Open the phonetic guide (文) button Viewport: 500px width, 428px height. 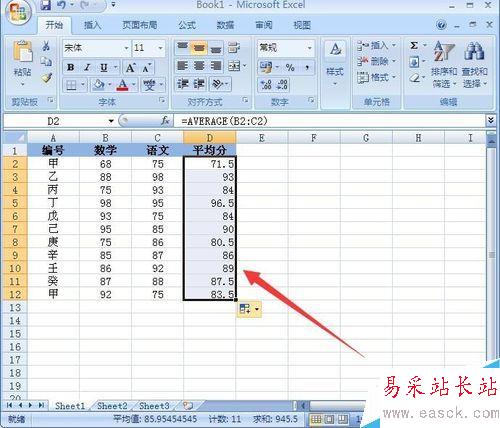[x=149, y=85]
